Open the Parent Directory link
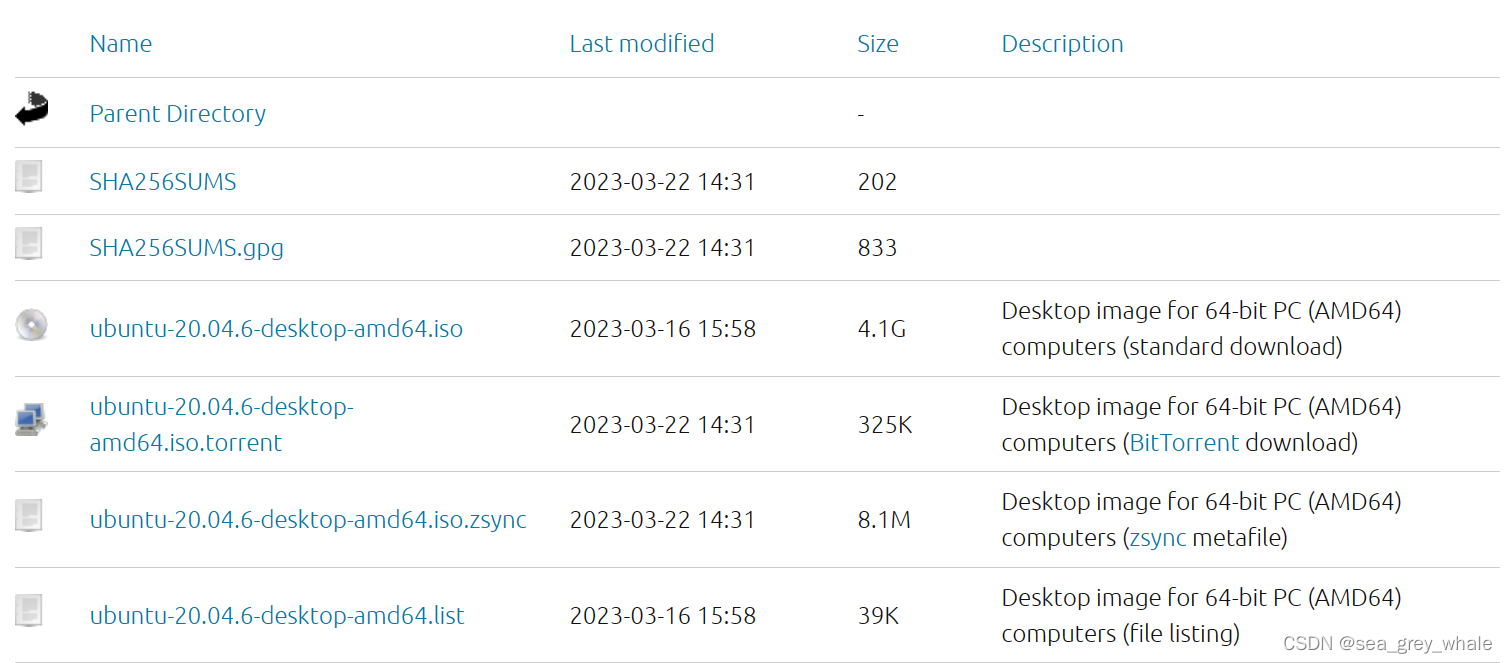The height and width of the screenshot is (663, 1507). (x=177, y=113)
